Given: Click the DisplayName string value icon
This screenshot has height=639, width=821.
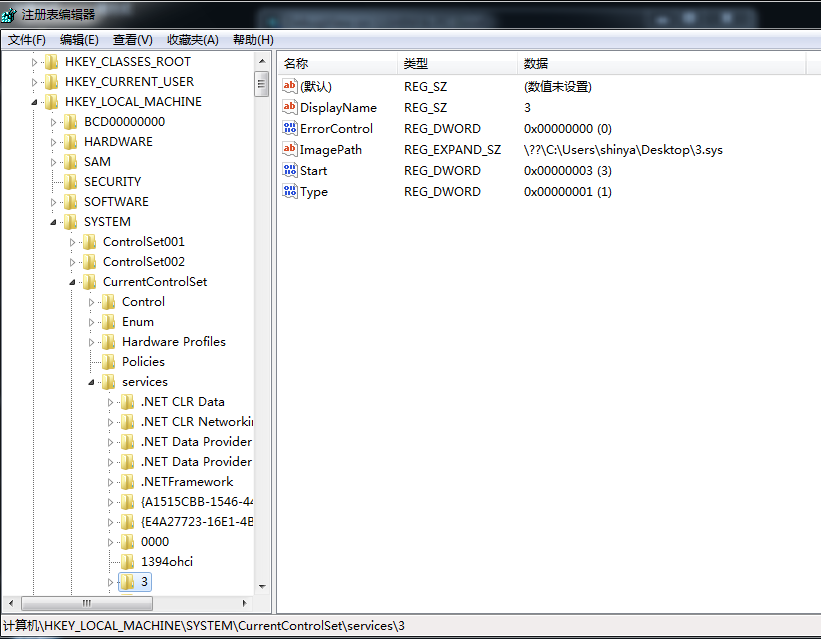Looking at the screenshot, I should (x=290, y=108).
